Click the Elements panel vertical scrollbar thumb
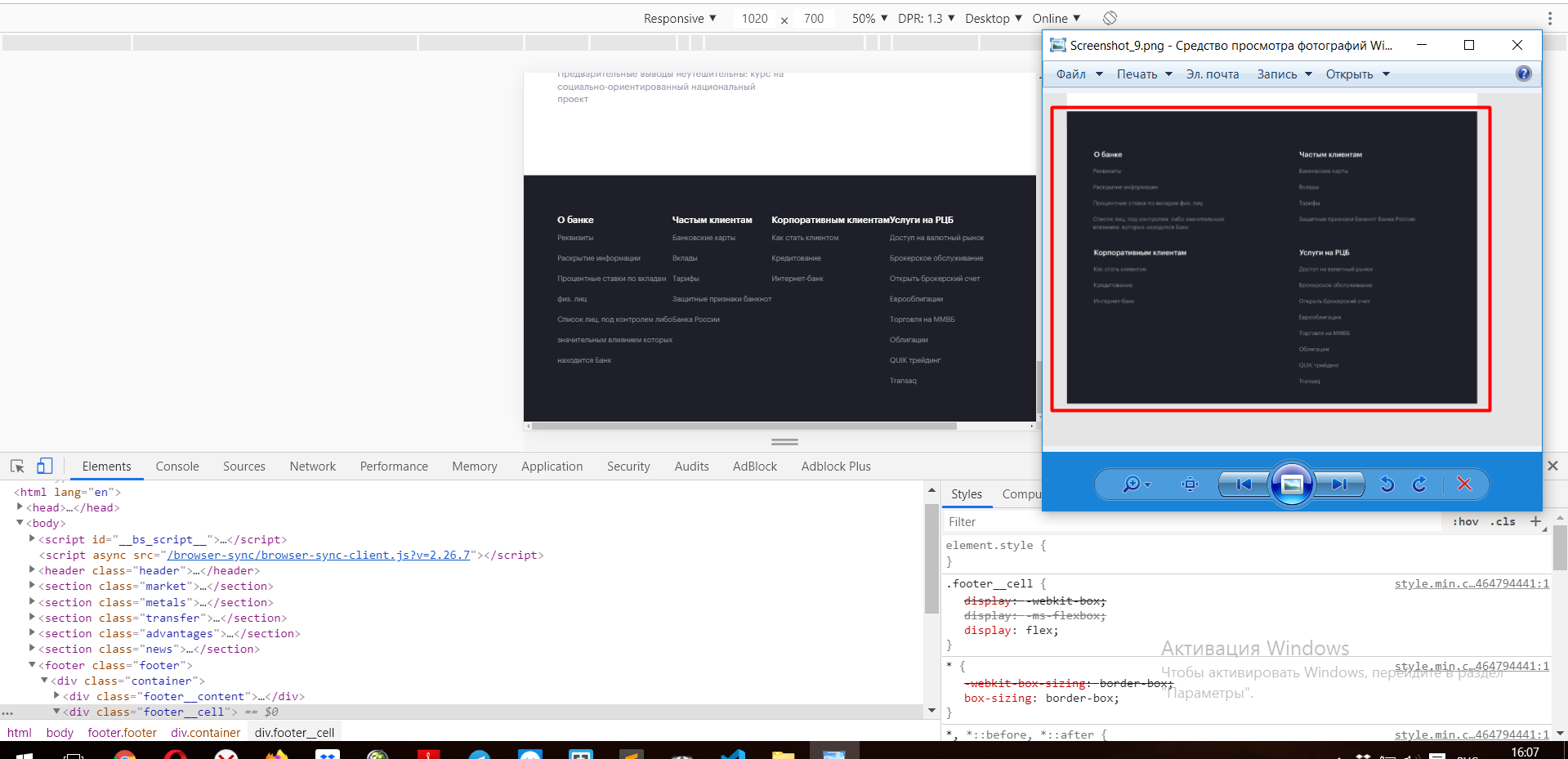 931,558
